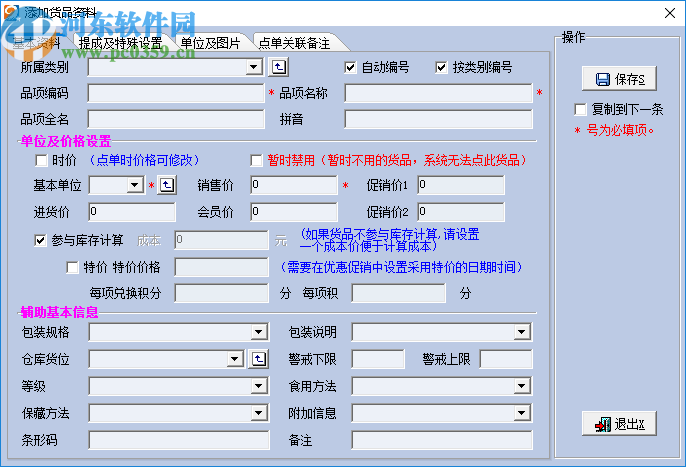Viewport: 686px width, 467px height.
Task: Click the 保存S save button
Action: (x=619, y=79)
